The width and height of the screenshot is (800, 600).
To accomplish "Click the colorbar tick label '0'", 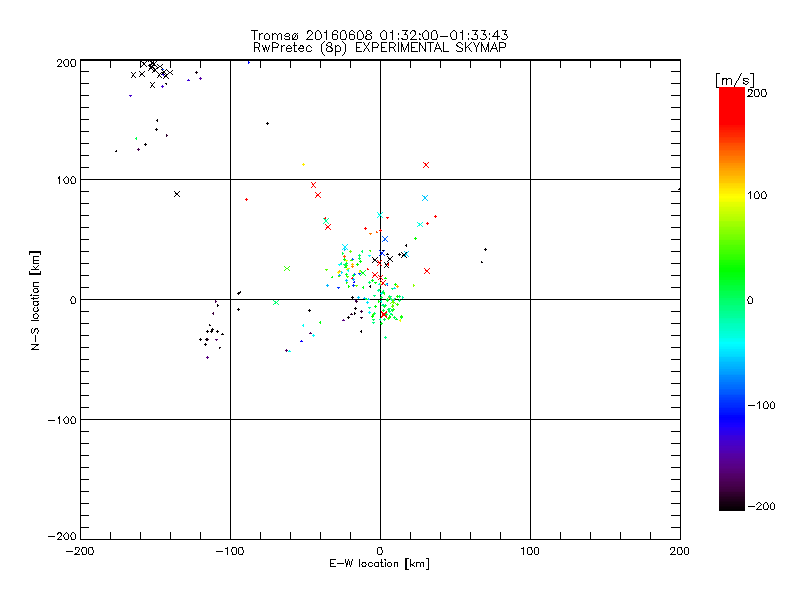I will (749, 301).
